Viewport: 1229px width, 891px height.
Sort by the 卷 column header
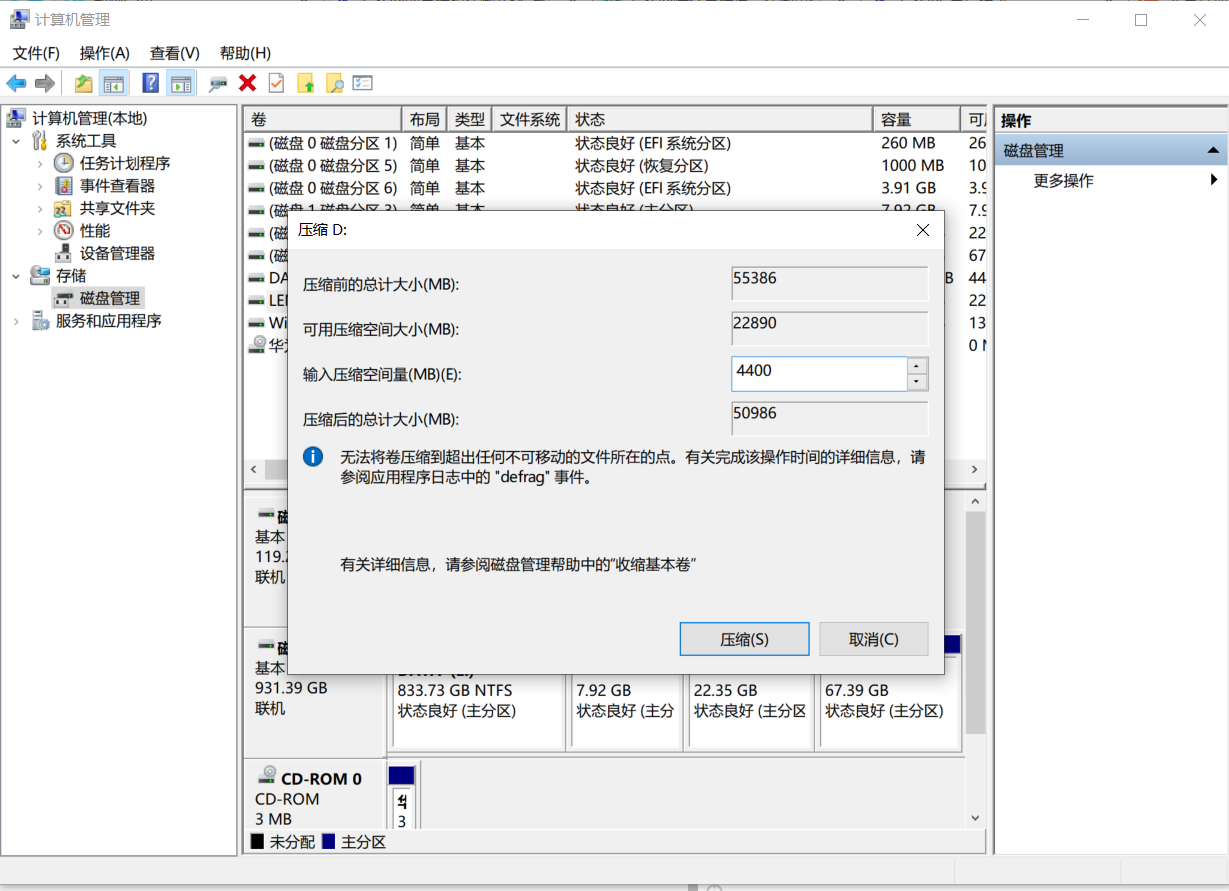coord(323,119)
